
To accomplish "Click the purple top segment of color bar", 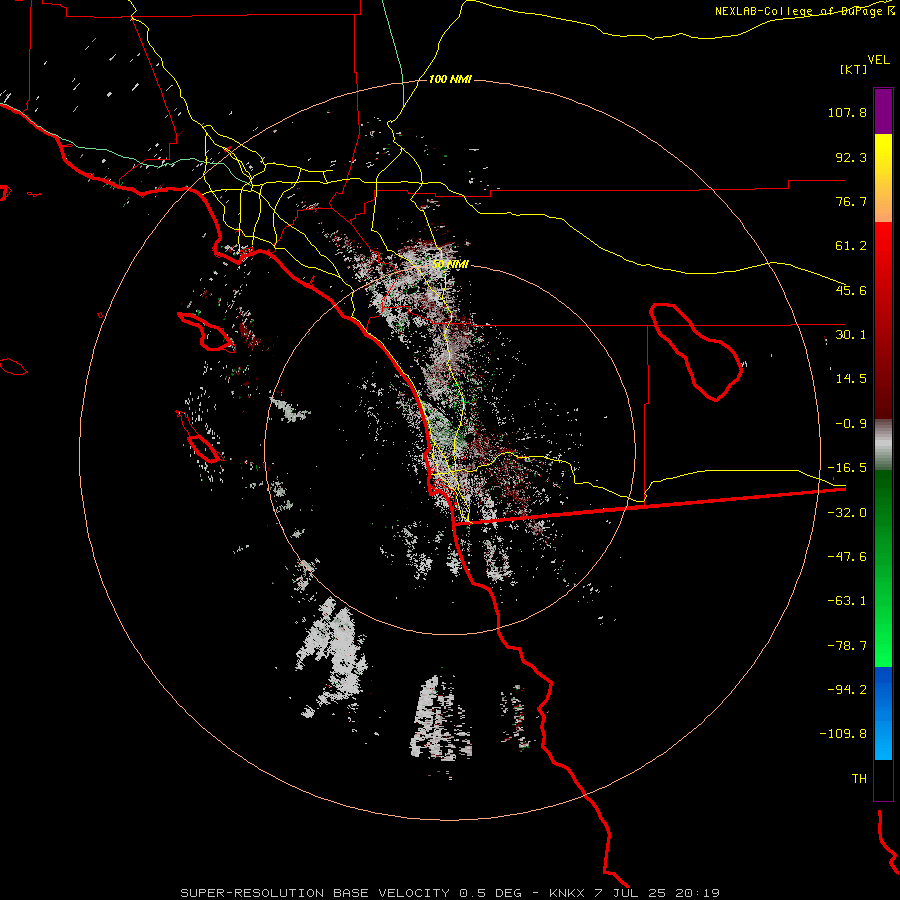I will [x=883, y=111].
